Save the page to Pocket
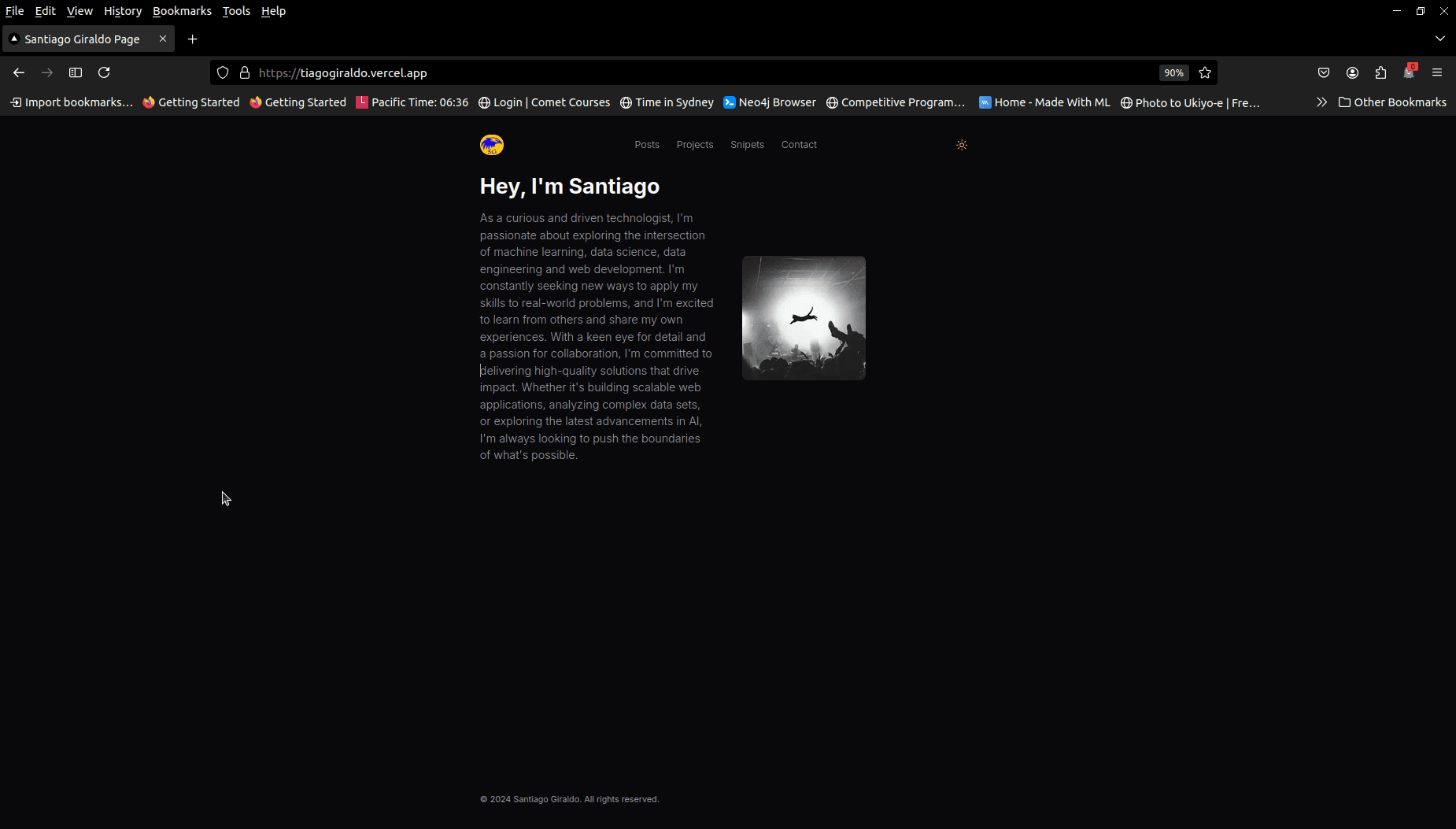The image size is (1456, 829). pyautogui.click(x=1324, y=72)
